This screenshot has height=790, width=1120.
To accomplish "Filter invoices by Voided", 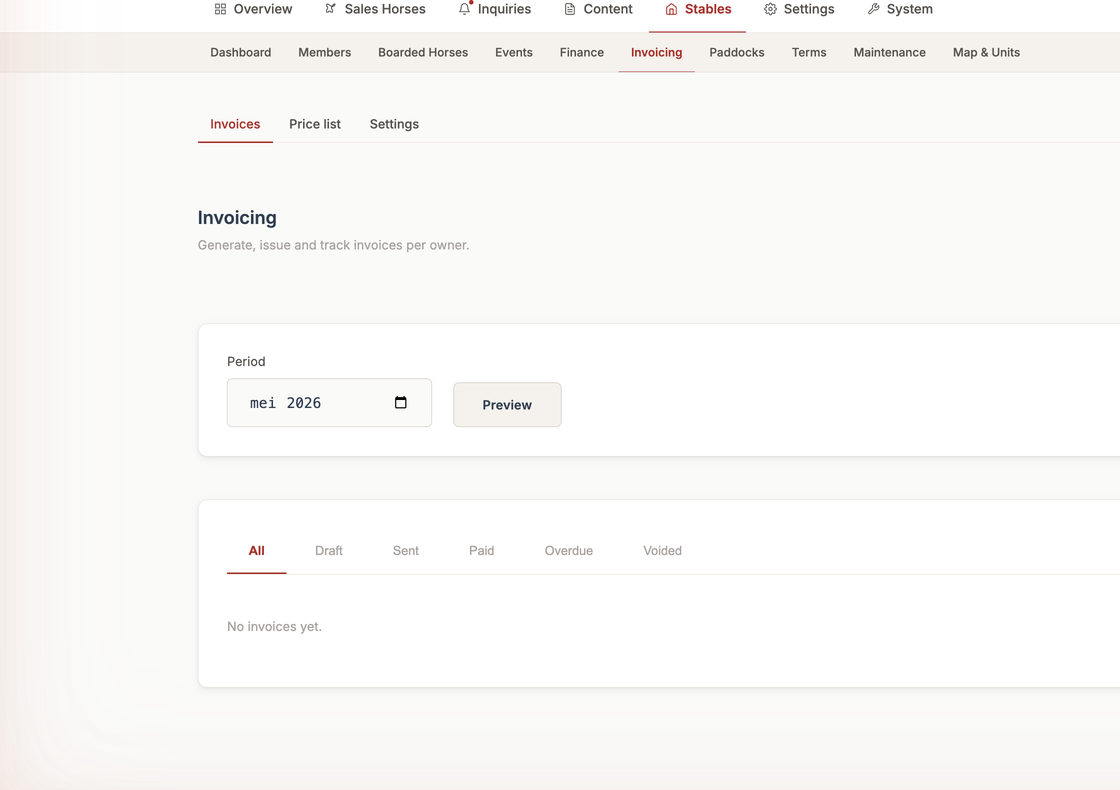I will coord(662,551).
